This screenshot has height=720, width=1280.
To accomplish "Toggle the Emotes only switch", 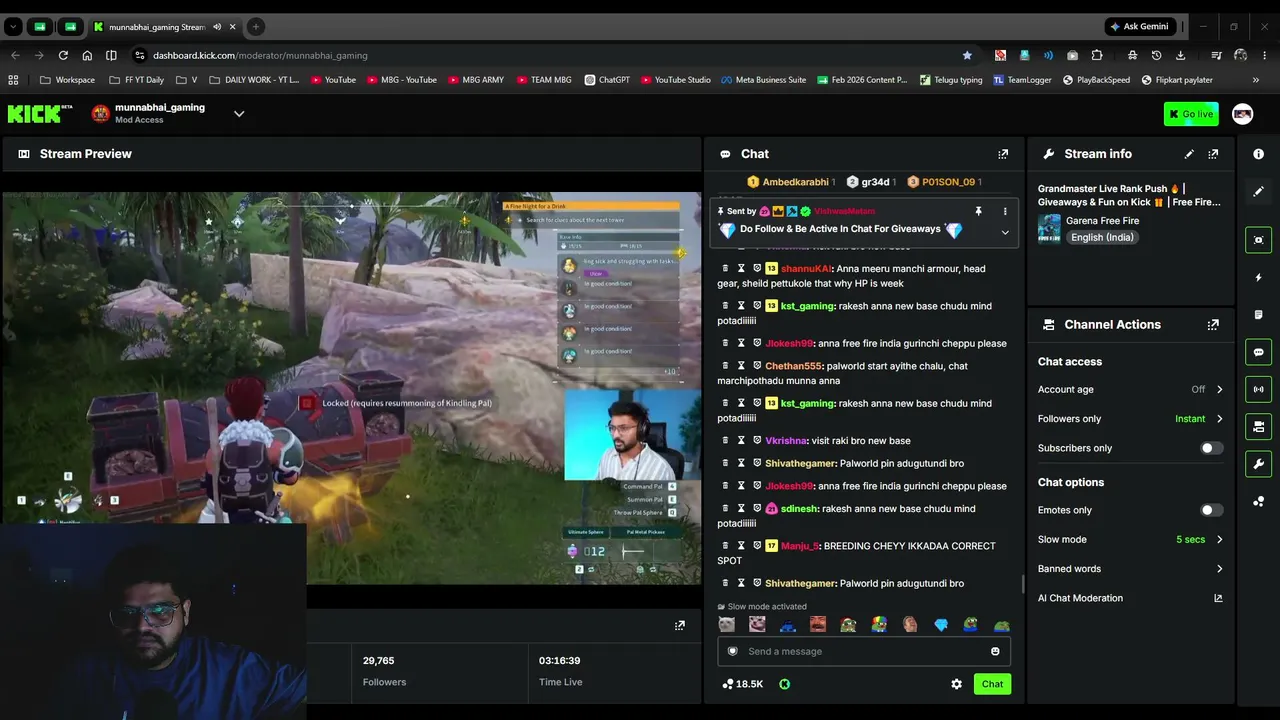I will (1211, 510).
